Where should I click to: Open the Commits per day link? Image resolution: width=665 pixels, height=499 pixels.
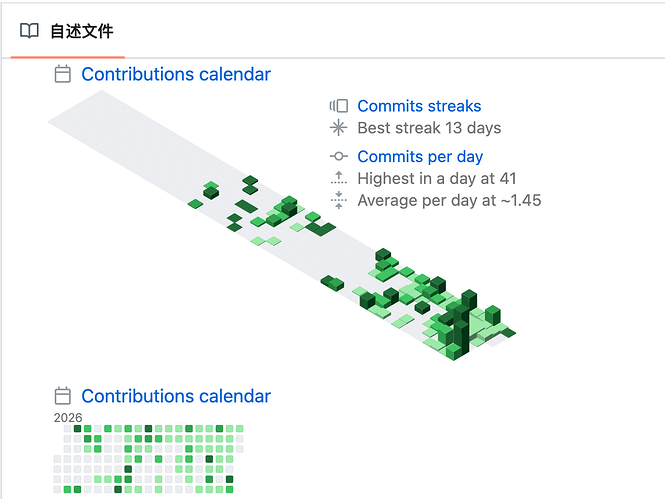coord(420,157)
